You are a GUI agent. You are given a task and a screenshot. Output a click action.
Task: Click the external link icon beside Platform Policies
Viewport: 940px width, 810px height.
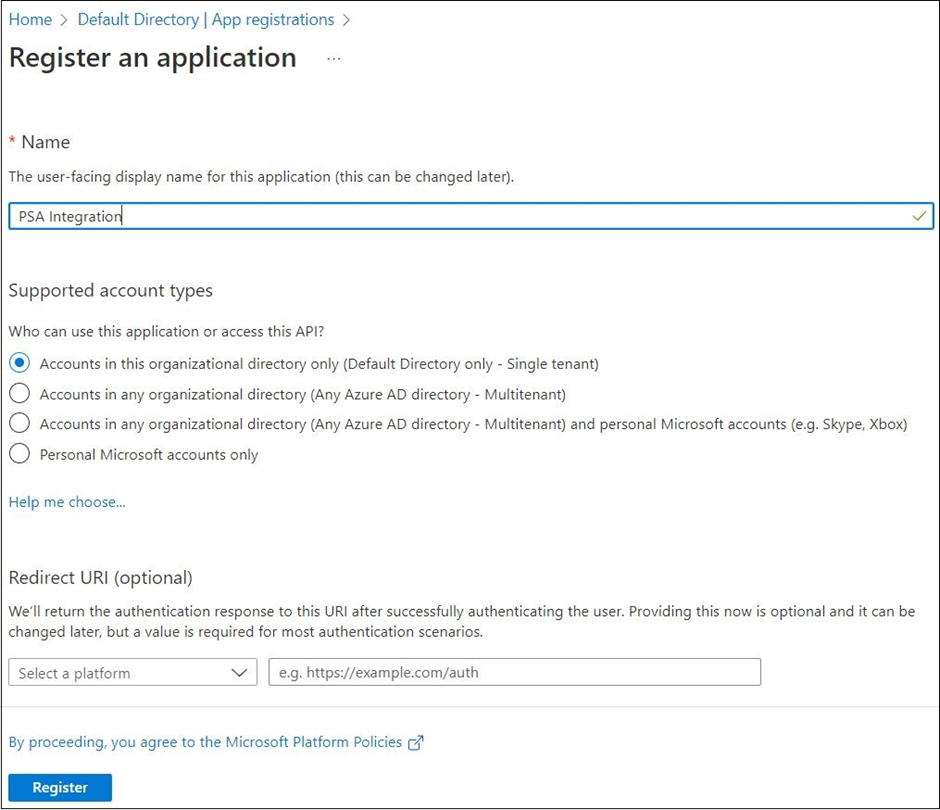coord(415,743)
